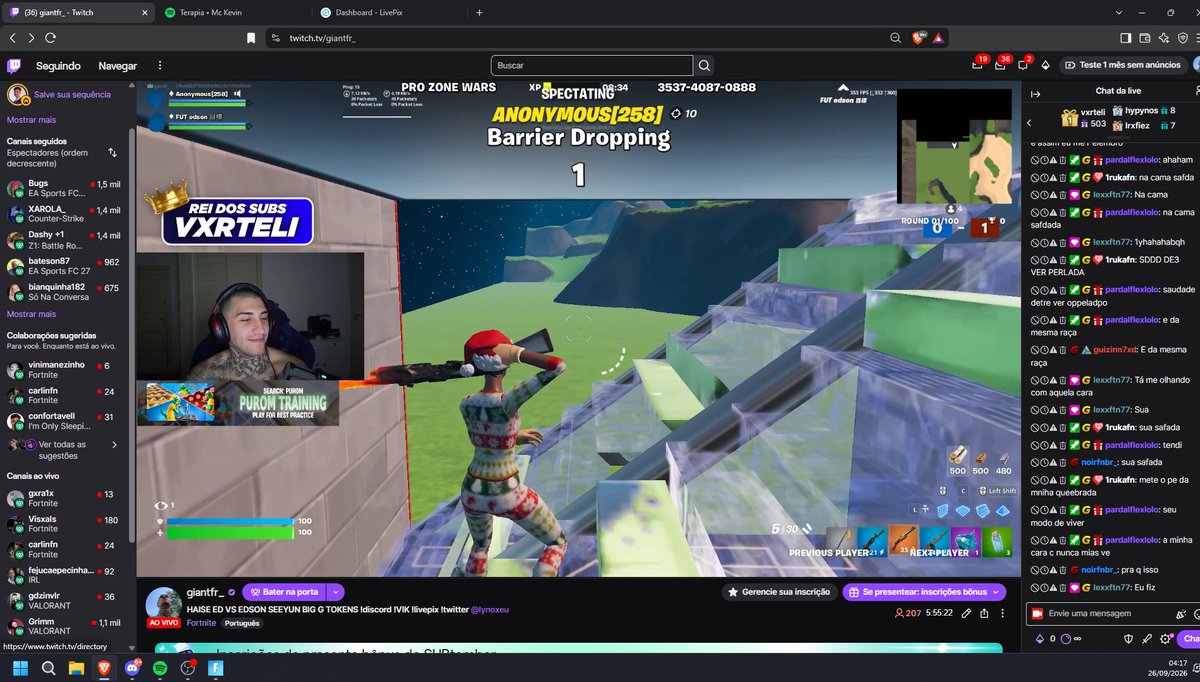Click the @lynoxeu link in stream title
This screenshot has height=682, width=1200.
tap(490, 608)
